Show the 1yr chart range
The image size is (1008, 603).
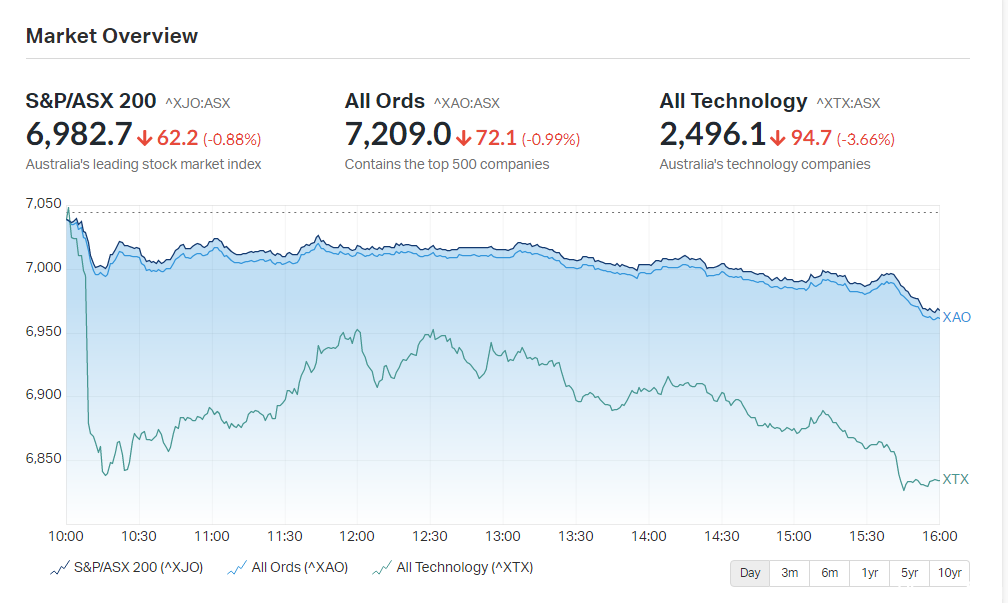[x=869, y=573]
